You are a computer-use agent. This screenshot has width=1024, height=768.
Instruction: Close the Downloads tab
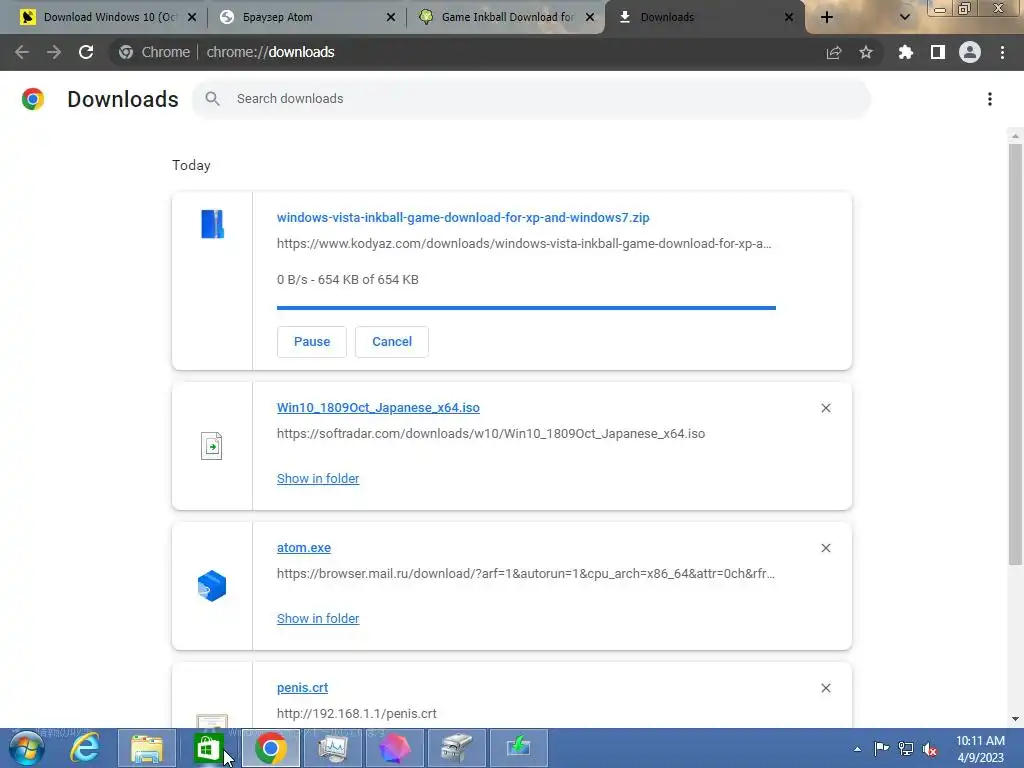[x=789, y=17]
